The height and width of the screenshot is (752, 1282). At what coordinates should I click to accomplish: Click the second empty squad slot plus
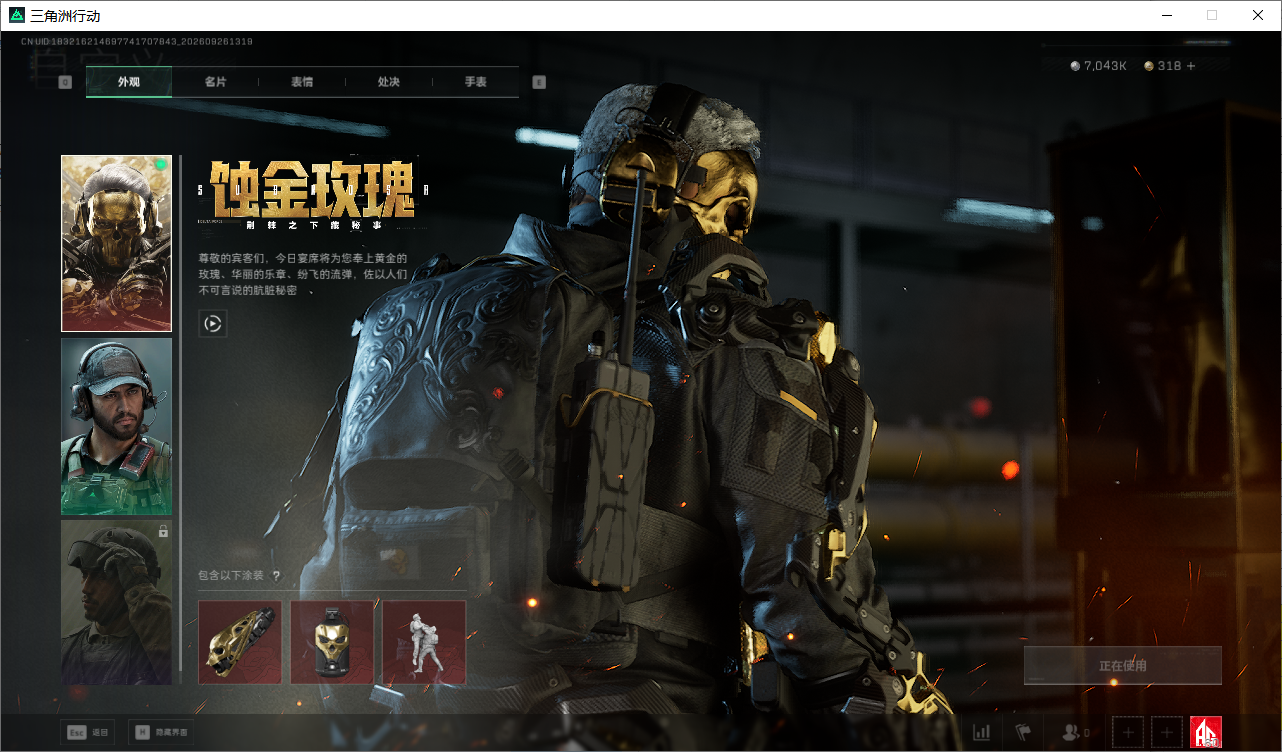tap(1167, 733)
